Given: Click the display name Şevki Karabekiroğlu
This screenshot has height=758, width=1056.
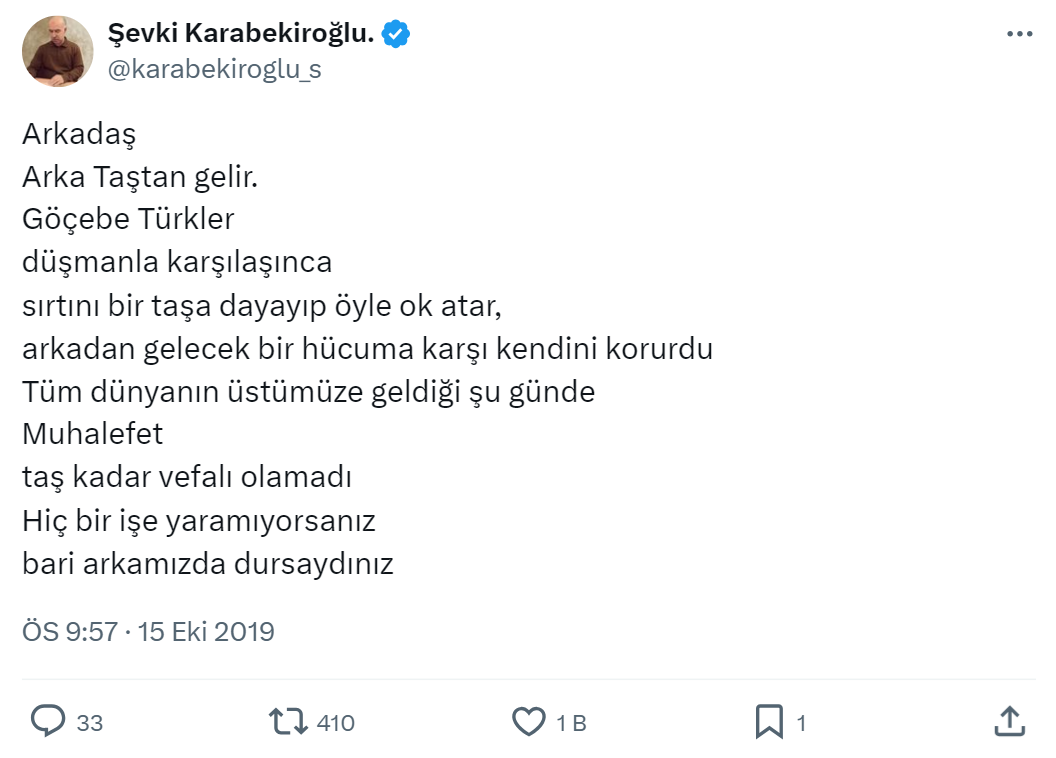Looking at the screenshot, I should tap(240, 35).
